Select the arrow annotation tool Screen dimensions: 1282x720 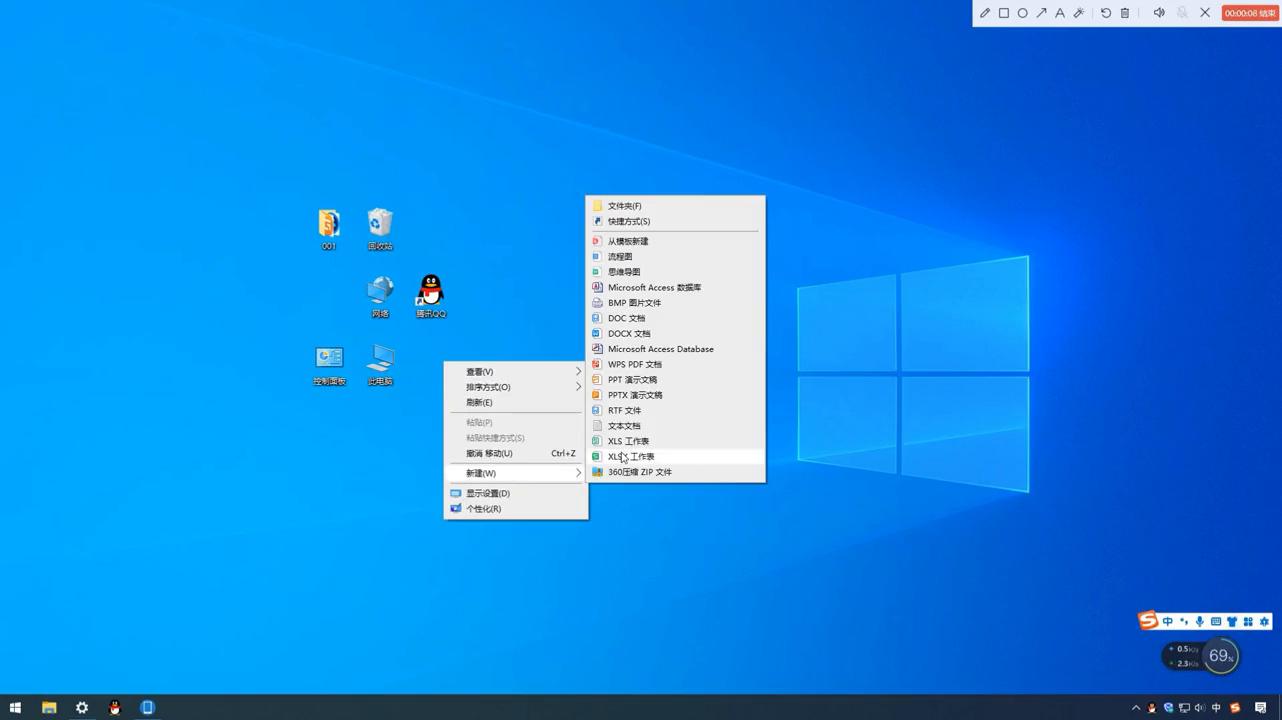click(x=1041, y=13)
